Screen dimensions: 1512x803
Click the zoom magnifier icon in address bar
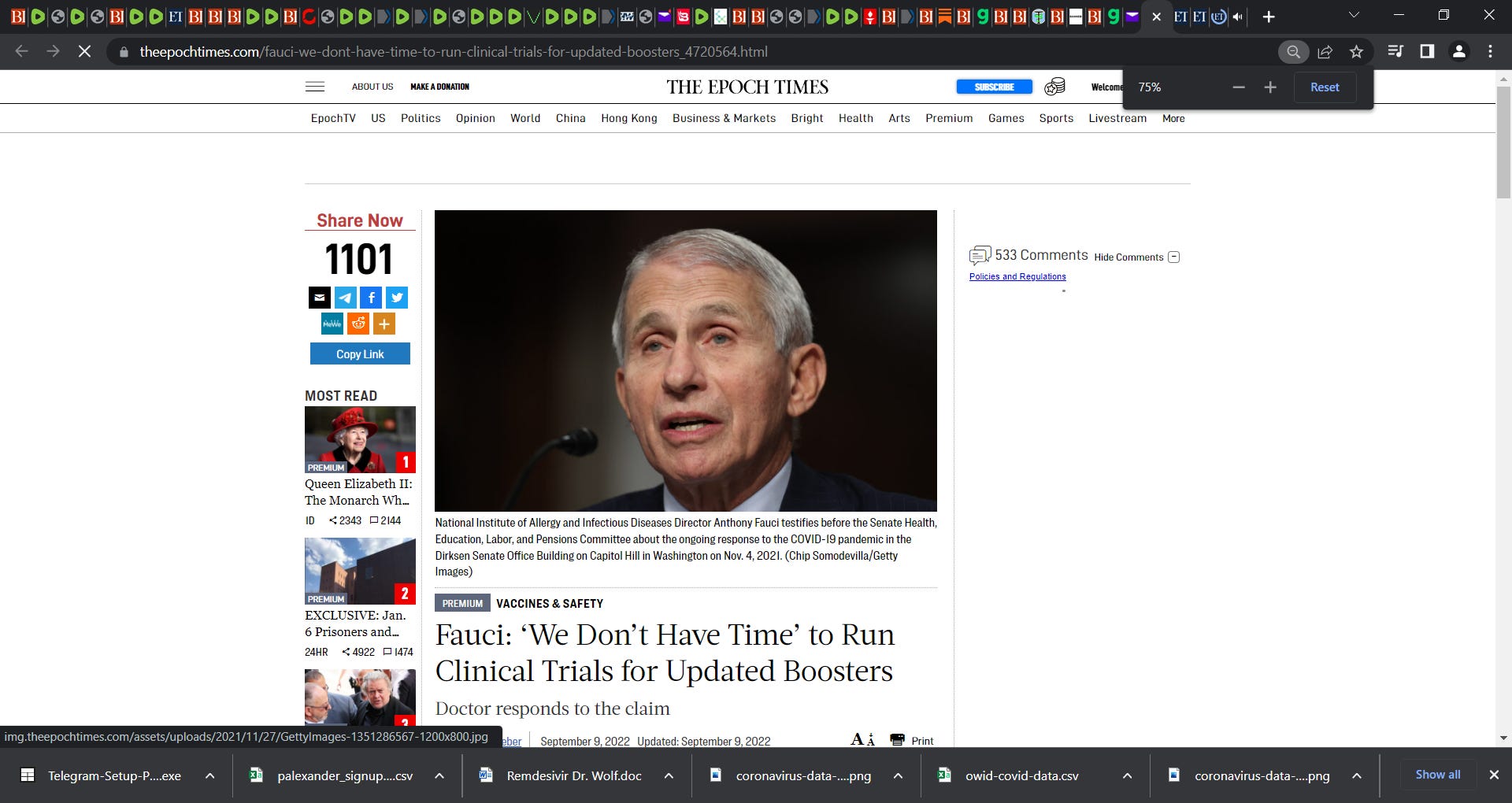1293,52
